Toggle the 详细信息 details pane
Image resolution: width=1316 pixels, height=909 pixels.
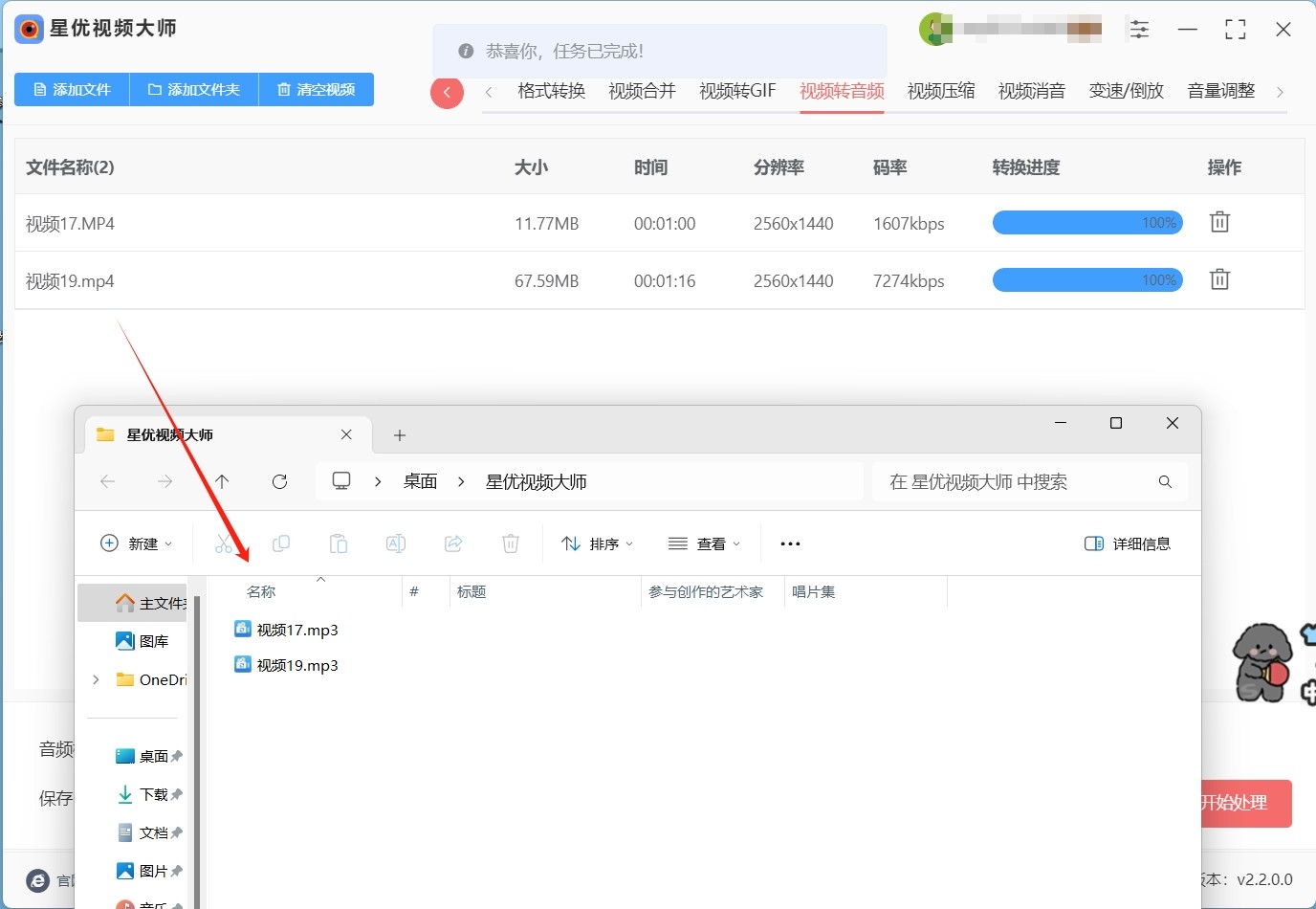pyautogui.click(x=1128, y=543)
